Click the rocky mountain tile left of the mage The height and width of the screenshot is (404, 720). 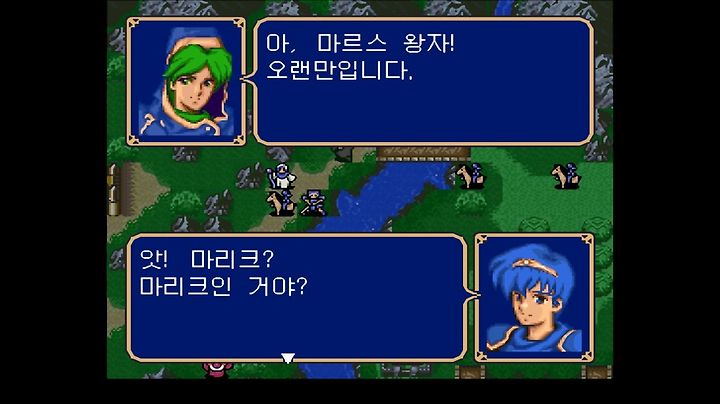point(250,176)
